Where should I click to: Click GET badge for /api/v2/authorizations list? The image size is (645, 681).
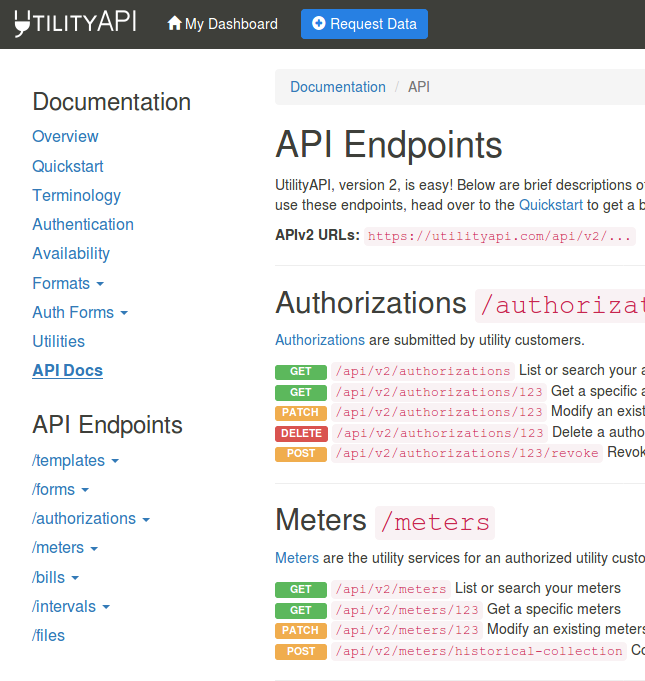[301, 372]
